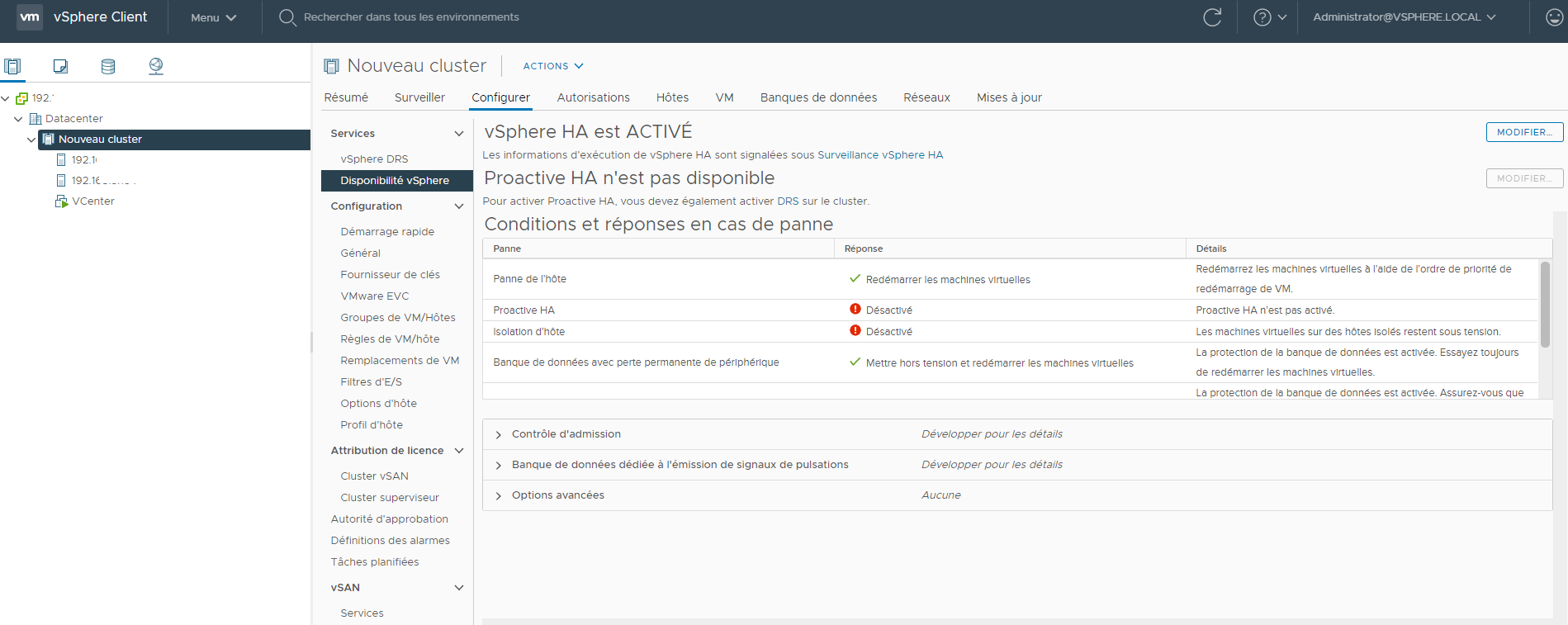The height and width of the screenshot is (625, 1568).
Task: Collapse the vCenter root tree node
Action: 6,98
